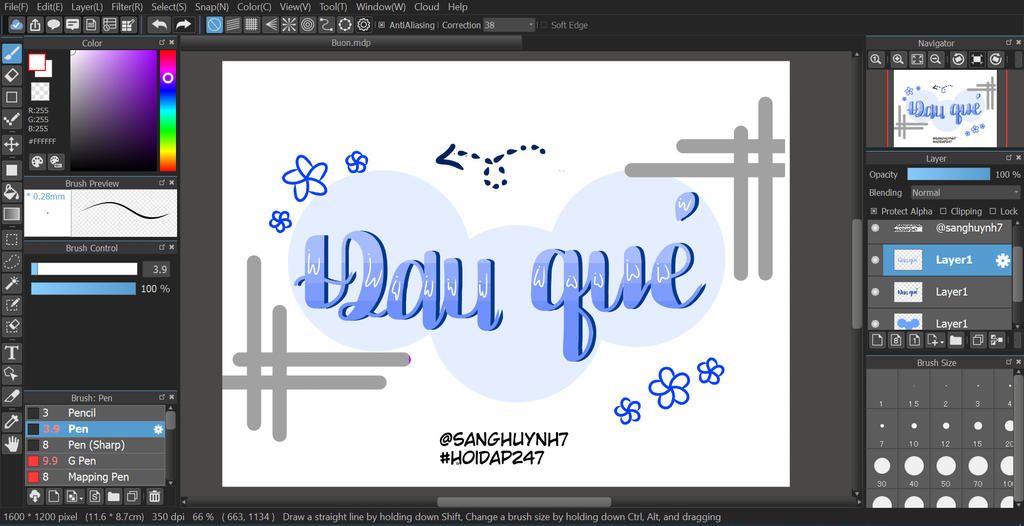Open the Snap menu
The image size is (1024, 526).
[x=212, y=7]
